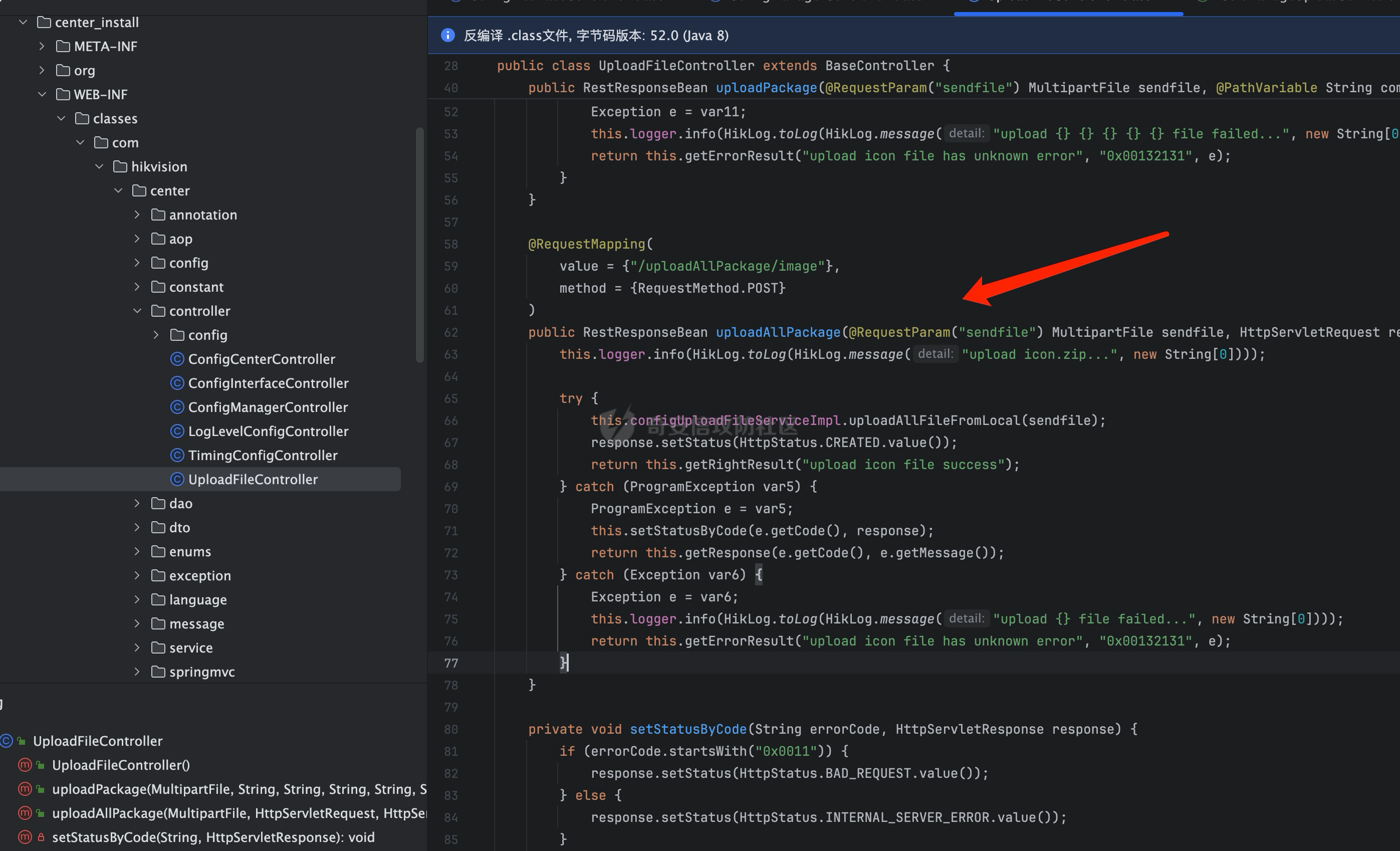
Task: Select the enums package
Action: tap(190, 551)
